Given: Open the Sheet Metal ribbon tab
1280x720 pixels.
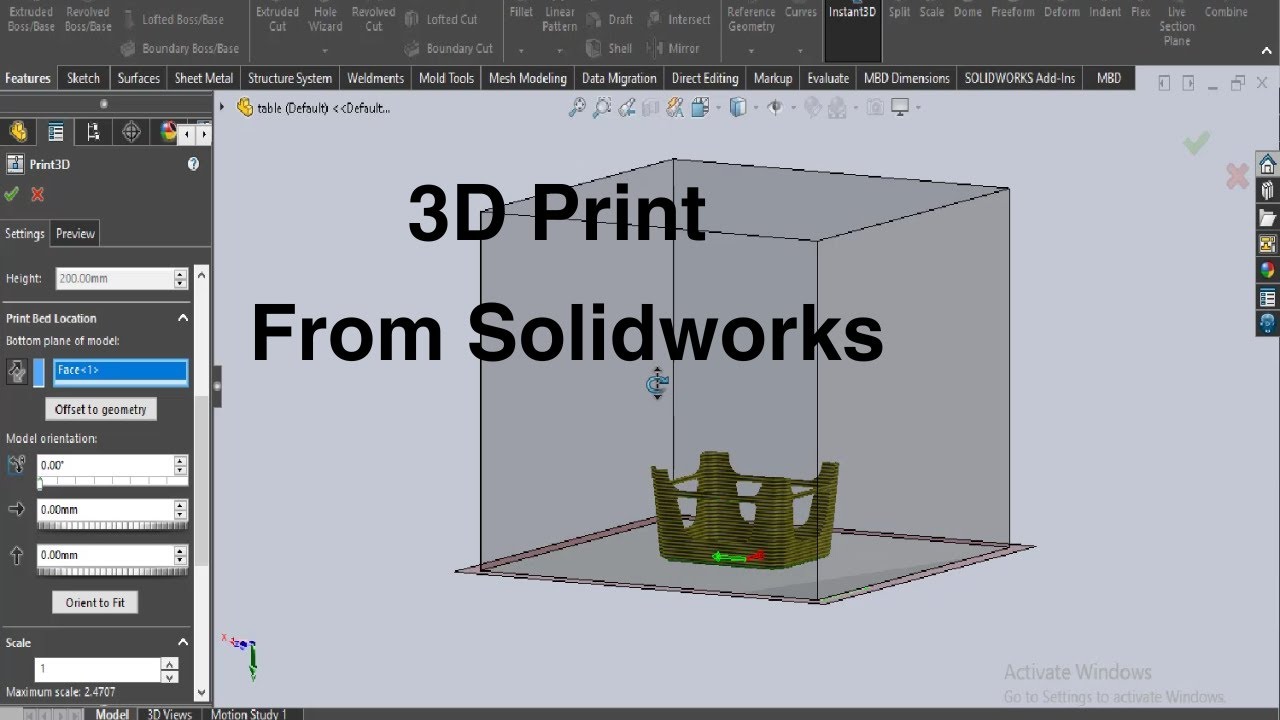Looking at the screenshot, I should click(x=204, y=78).
